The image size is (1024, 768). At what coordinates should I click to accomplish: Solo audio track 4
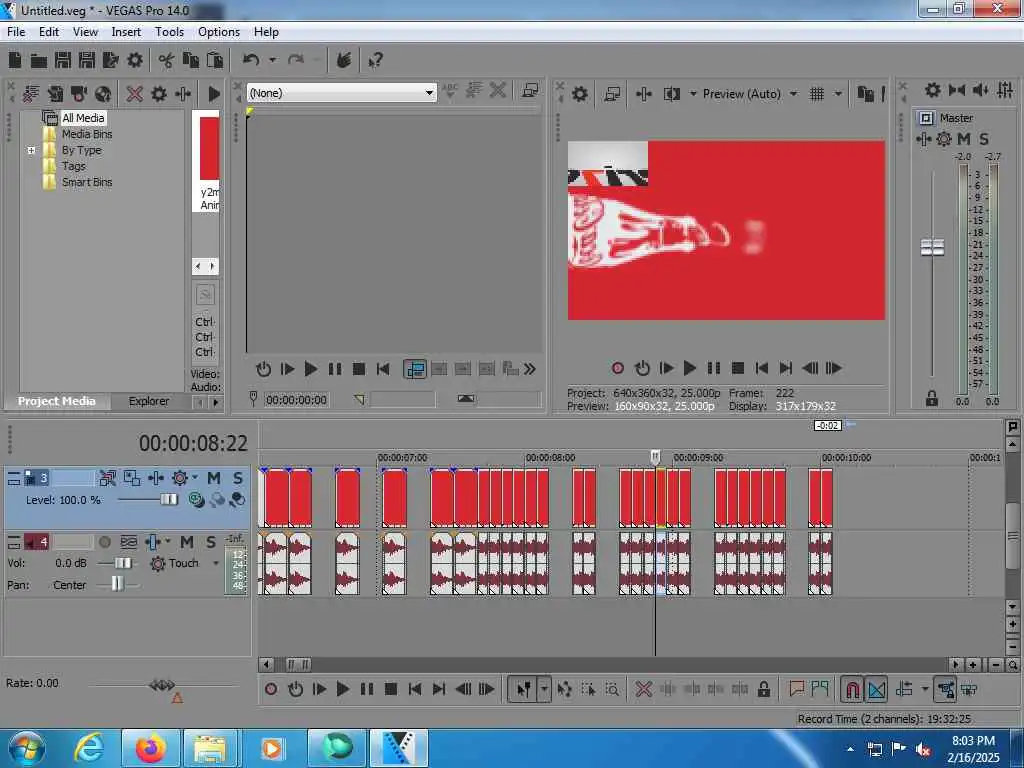pyautogui.click(x=211, y=542)
